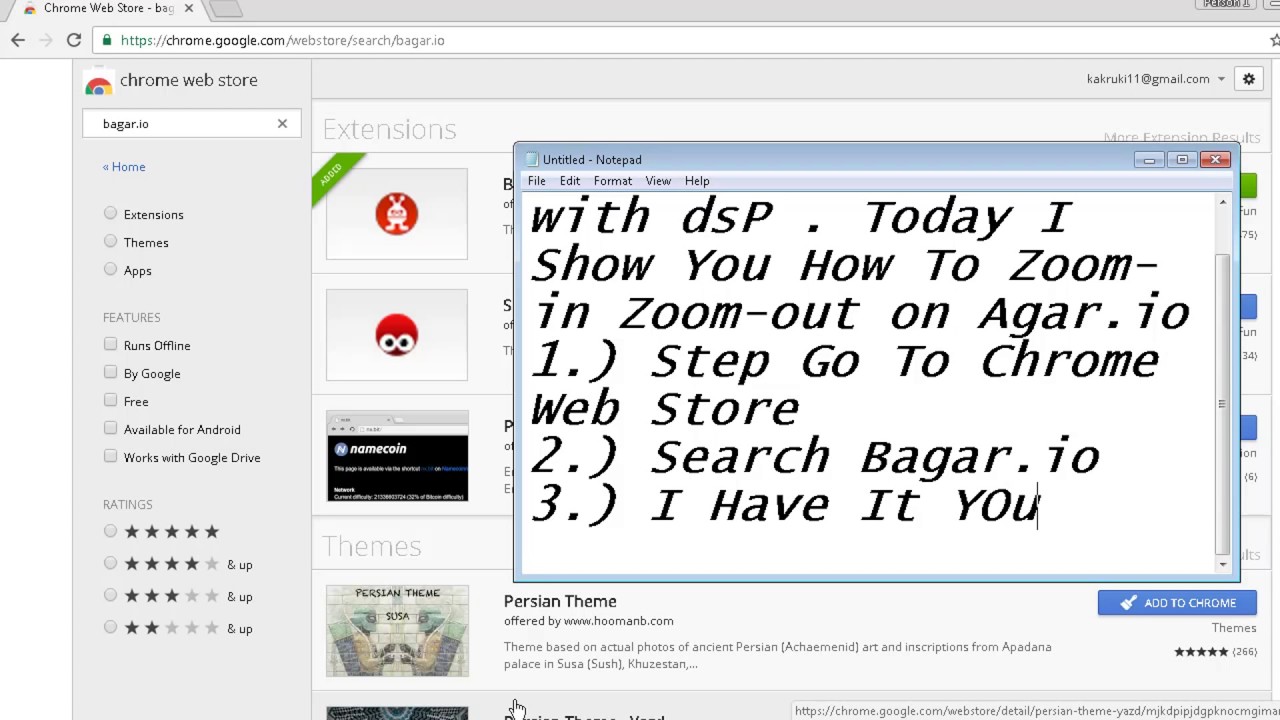1280x720 pixels.
Task: Enable Works with Google Drive checkbox
Action: pos(110,456)
